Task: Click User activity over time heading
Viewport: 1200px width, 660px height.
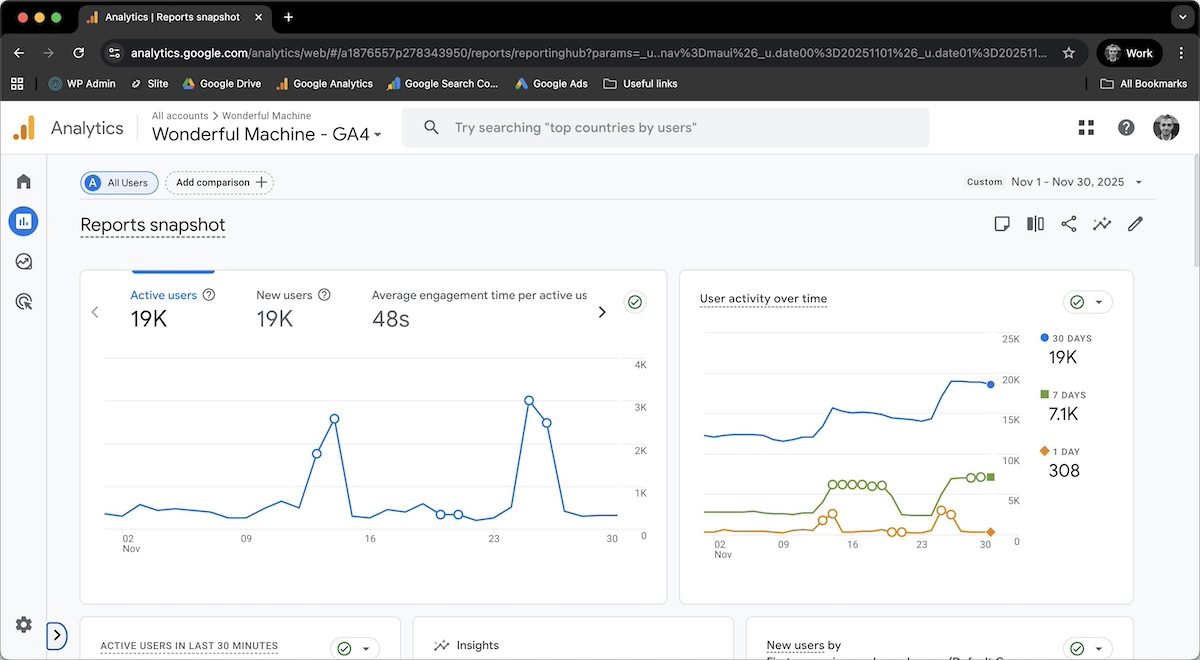Action: pyautogui.click(x=763, y=299)
